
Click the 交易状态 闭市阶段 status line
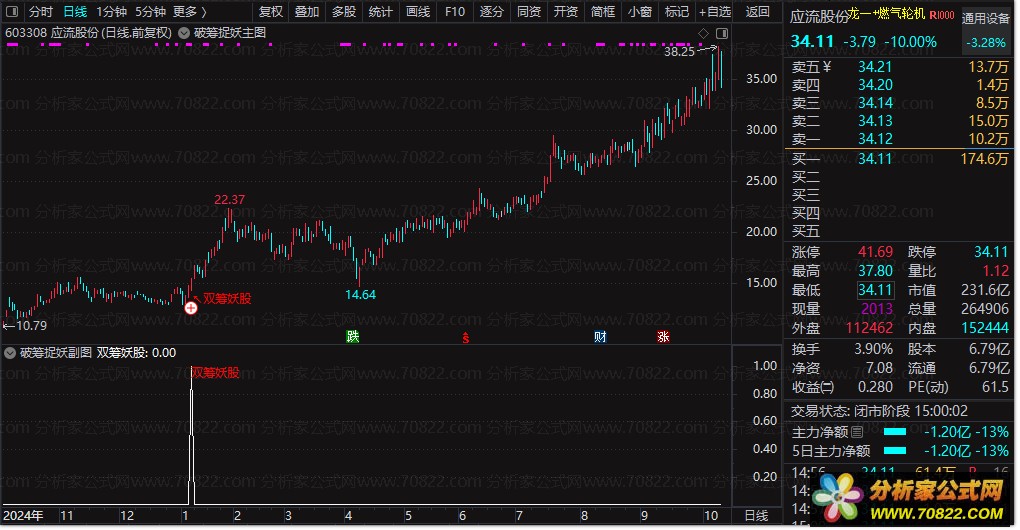879,411
